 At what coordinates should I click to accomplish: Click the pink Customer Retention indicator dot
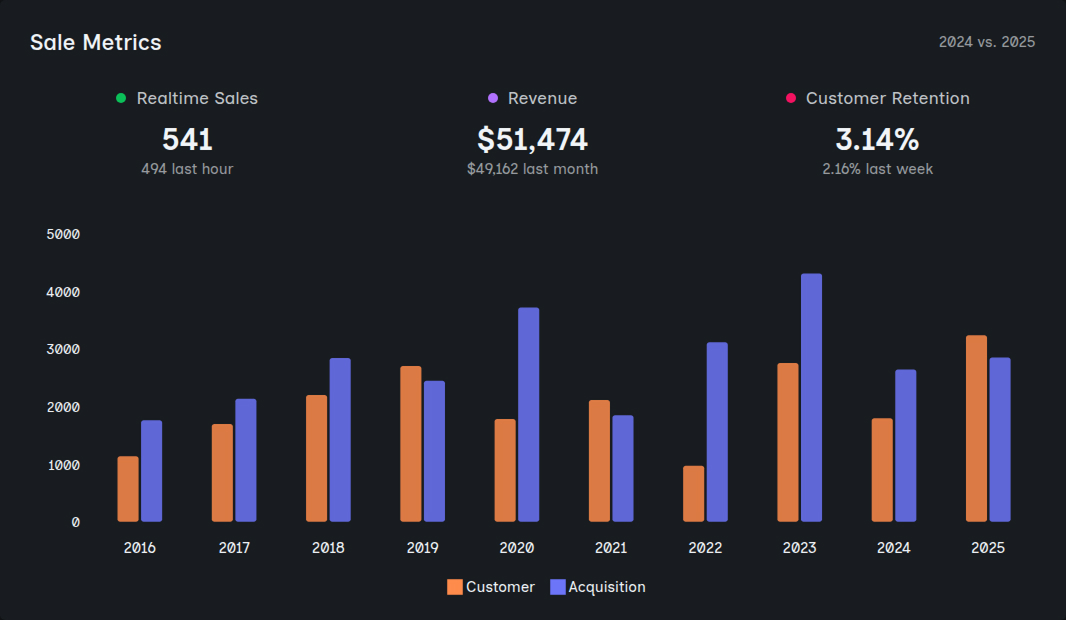[791, 98]
